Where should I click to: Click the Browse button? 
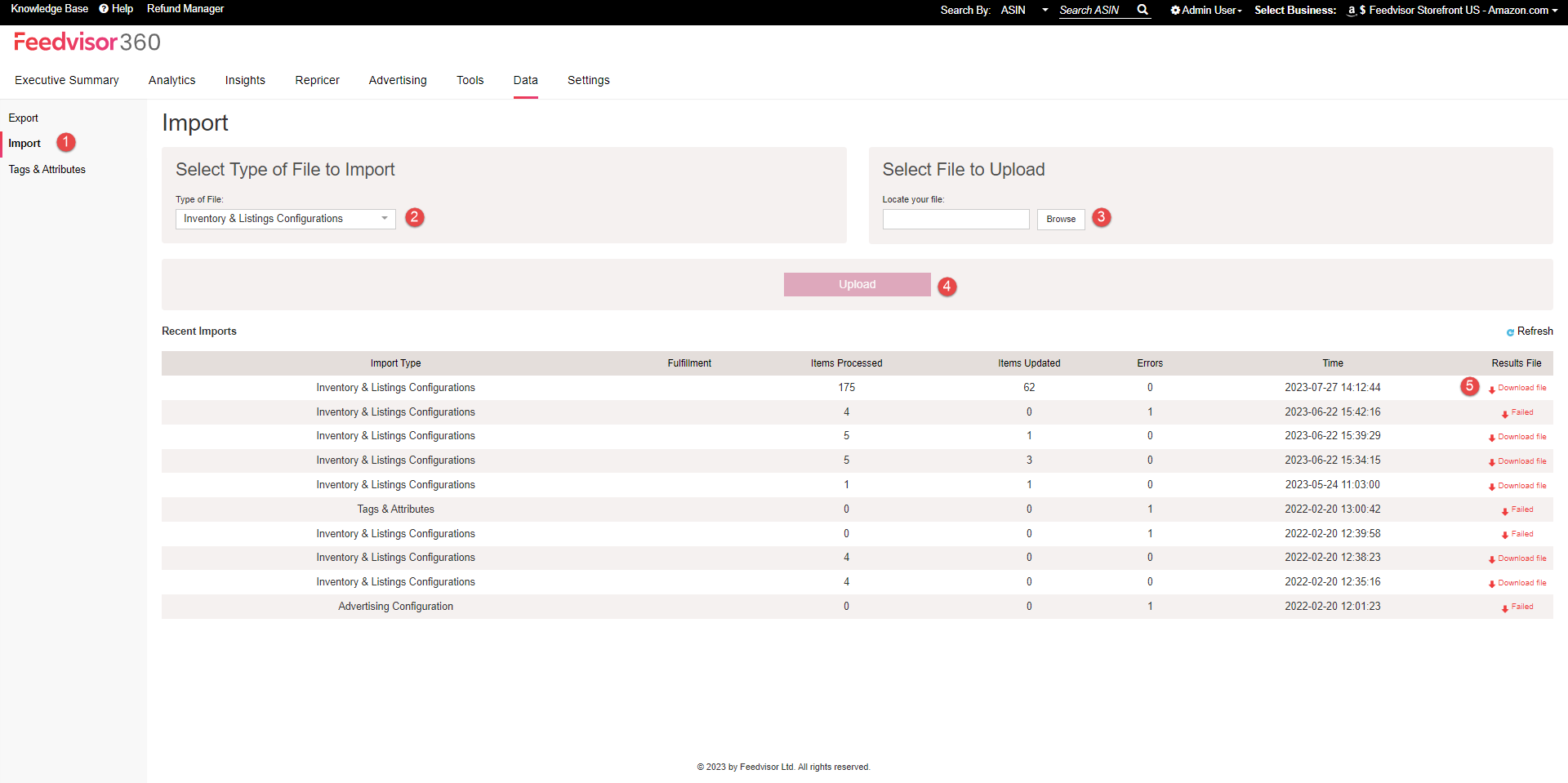[x=1061, y=219]
